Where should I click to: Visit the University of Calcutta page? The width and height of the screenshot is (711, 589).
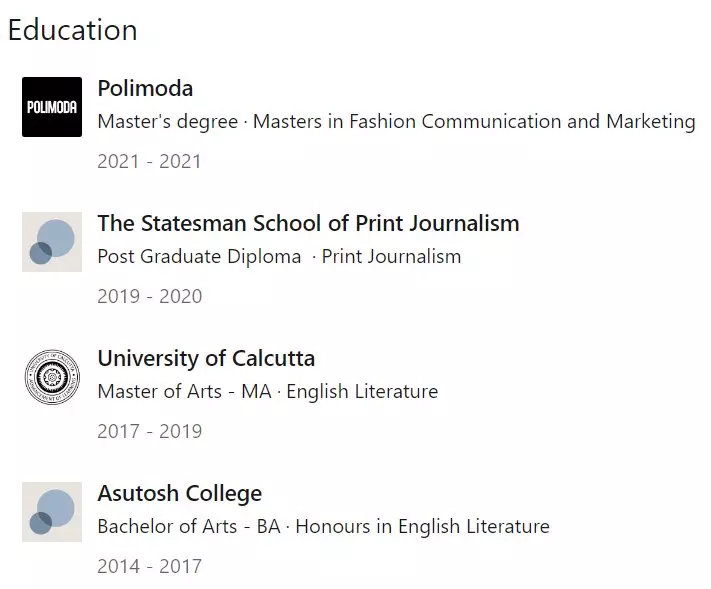206,358
